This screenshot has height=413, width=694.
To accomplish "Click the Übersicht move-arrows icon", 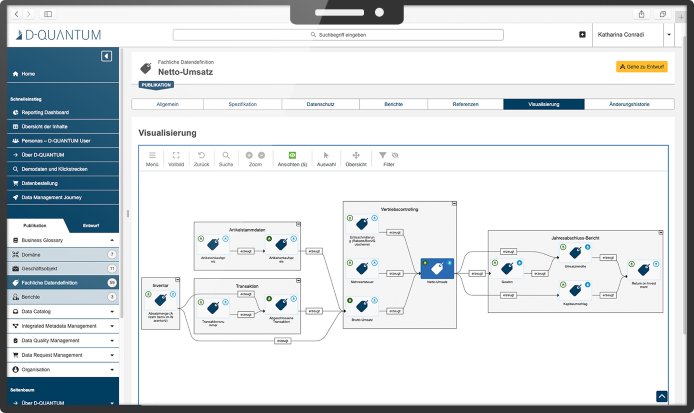I will [355, 156].
